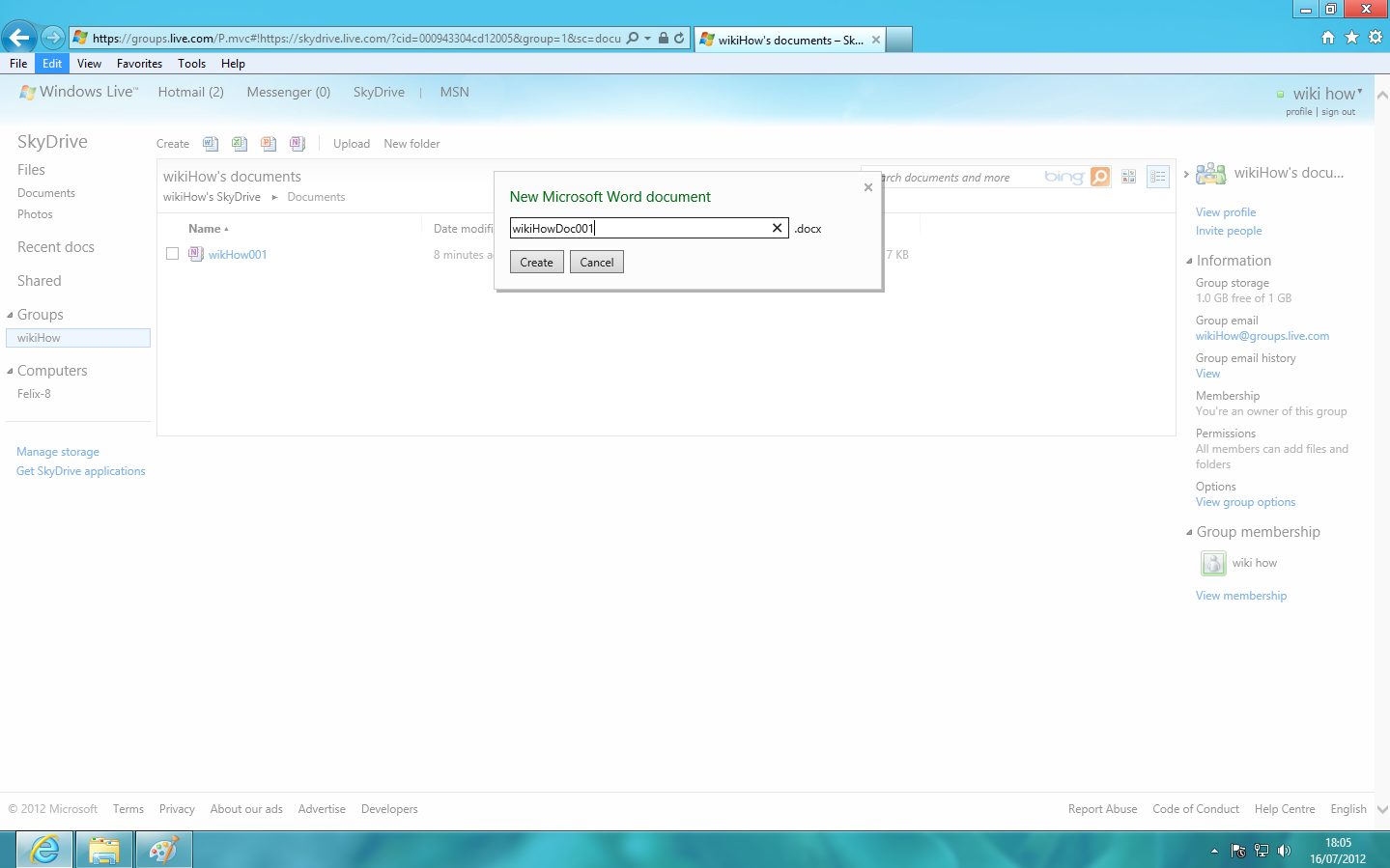Switch to thumbnails view icon

[x=1128, y=177]
